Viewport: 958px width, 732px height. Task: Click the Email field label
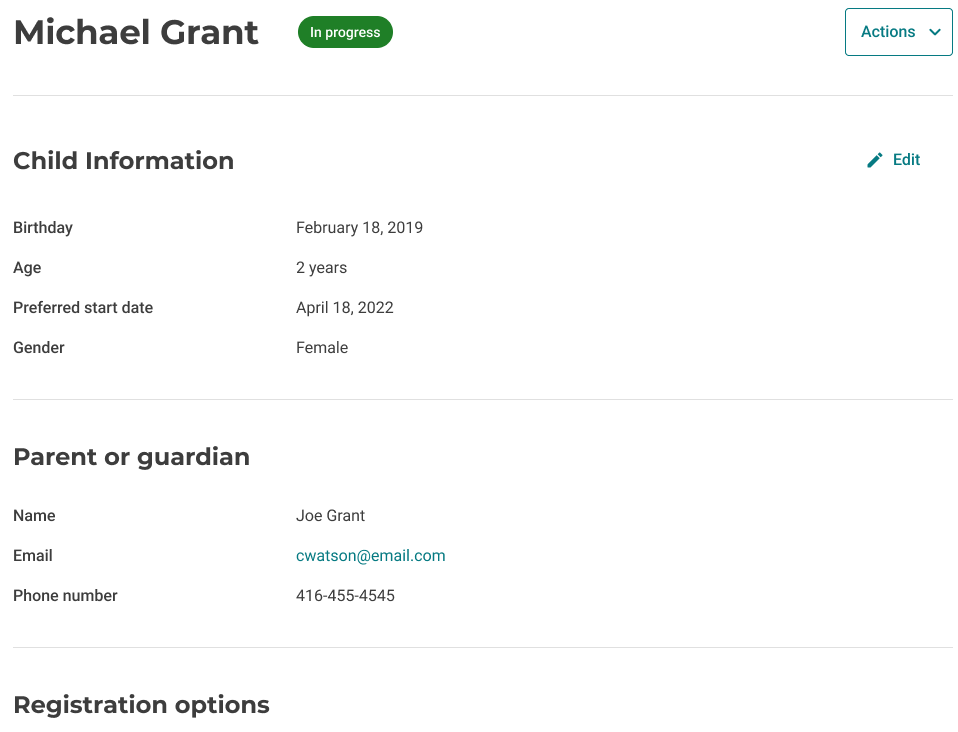pos(33,556)
